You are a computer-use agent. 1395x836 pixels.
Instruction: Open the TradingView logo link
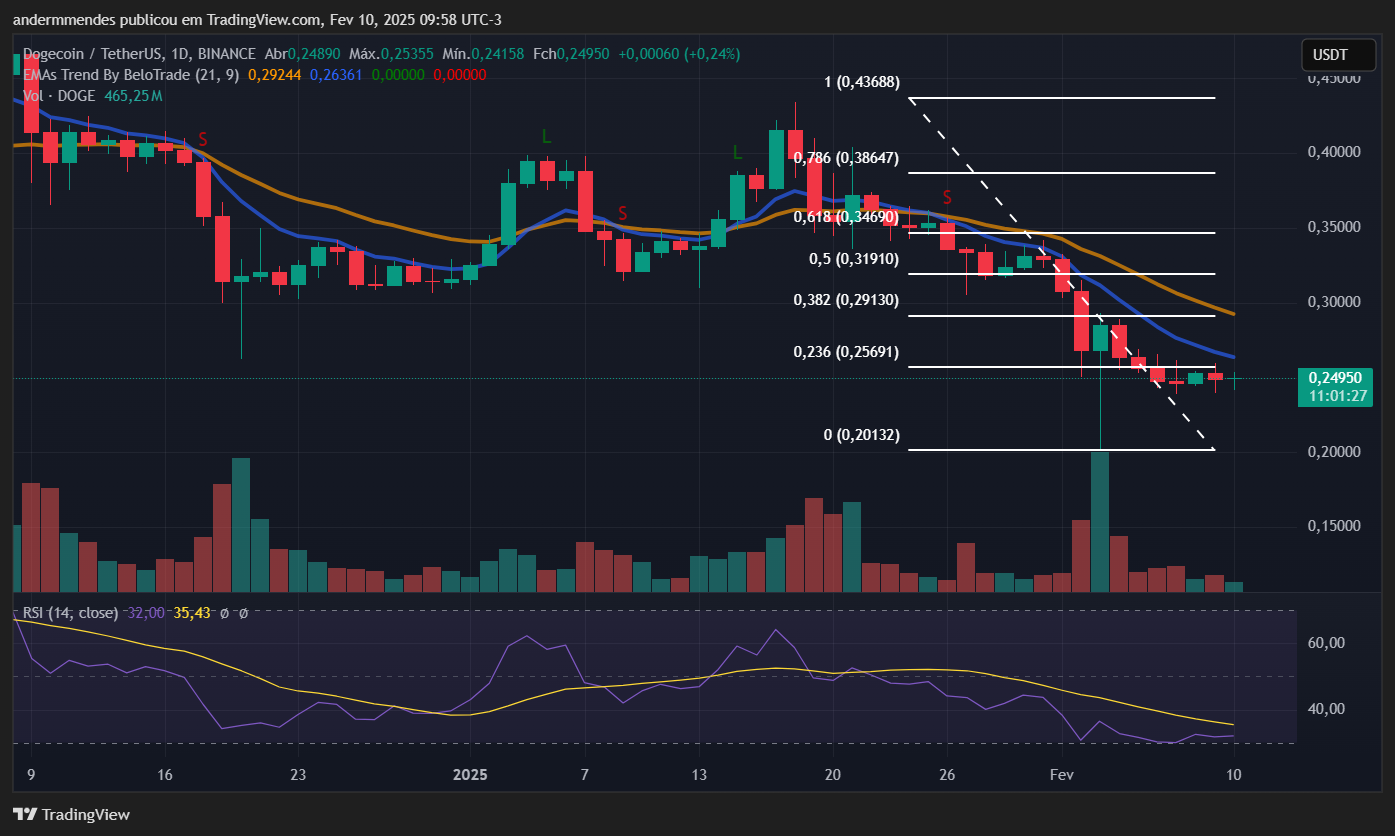pos(71,814)
